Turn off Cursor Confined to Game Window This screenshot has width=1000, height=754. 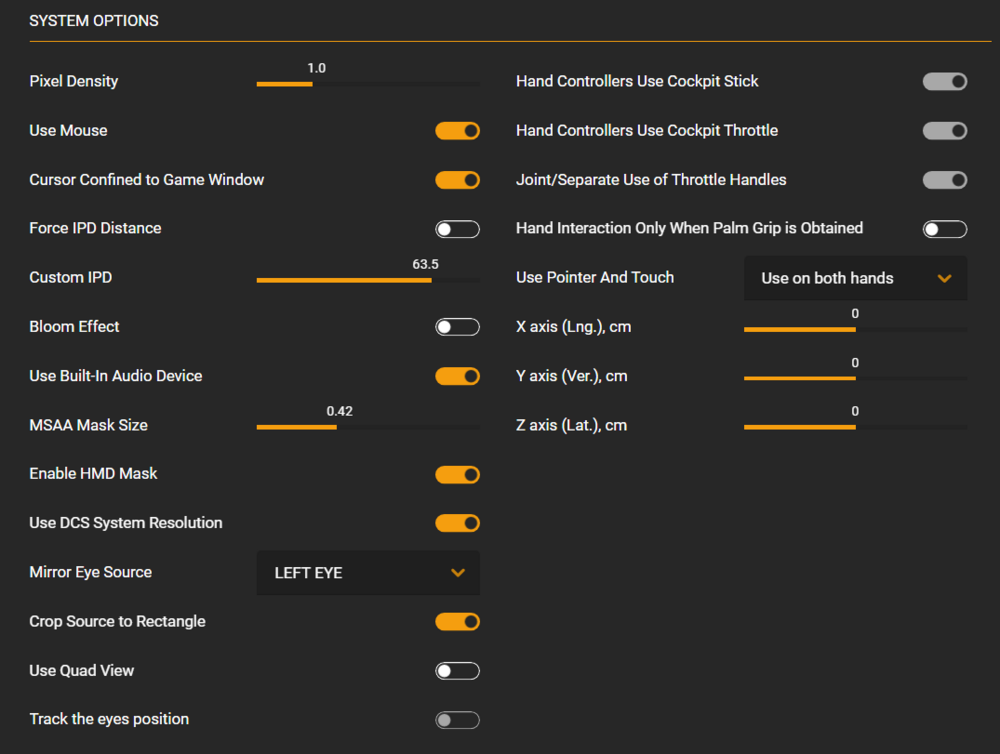[457, 180]
